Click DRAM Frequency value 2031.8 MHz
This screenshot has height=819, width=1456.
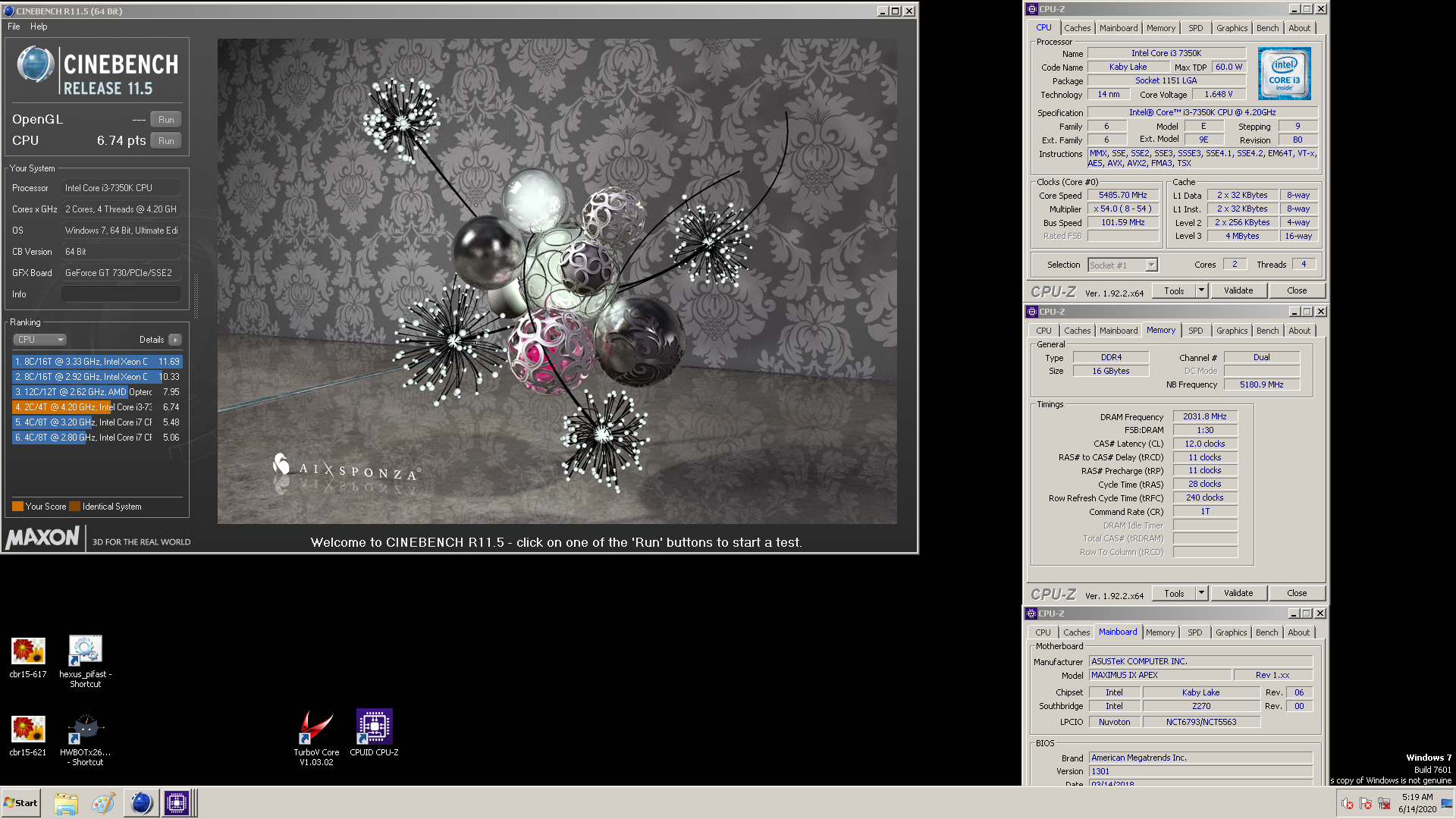1205,416
